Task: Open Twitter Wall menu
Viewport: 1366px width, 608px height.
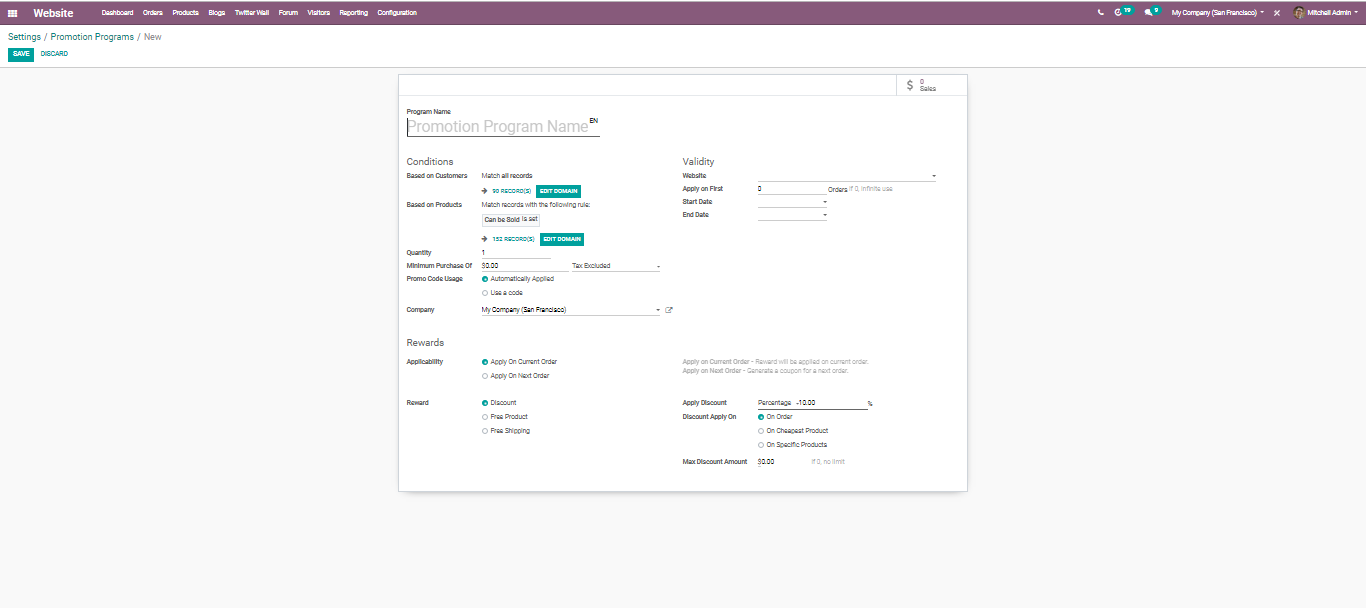Action: pos(251,13)
